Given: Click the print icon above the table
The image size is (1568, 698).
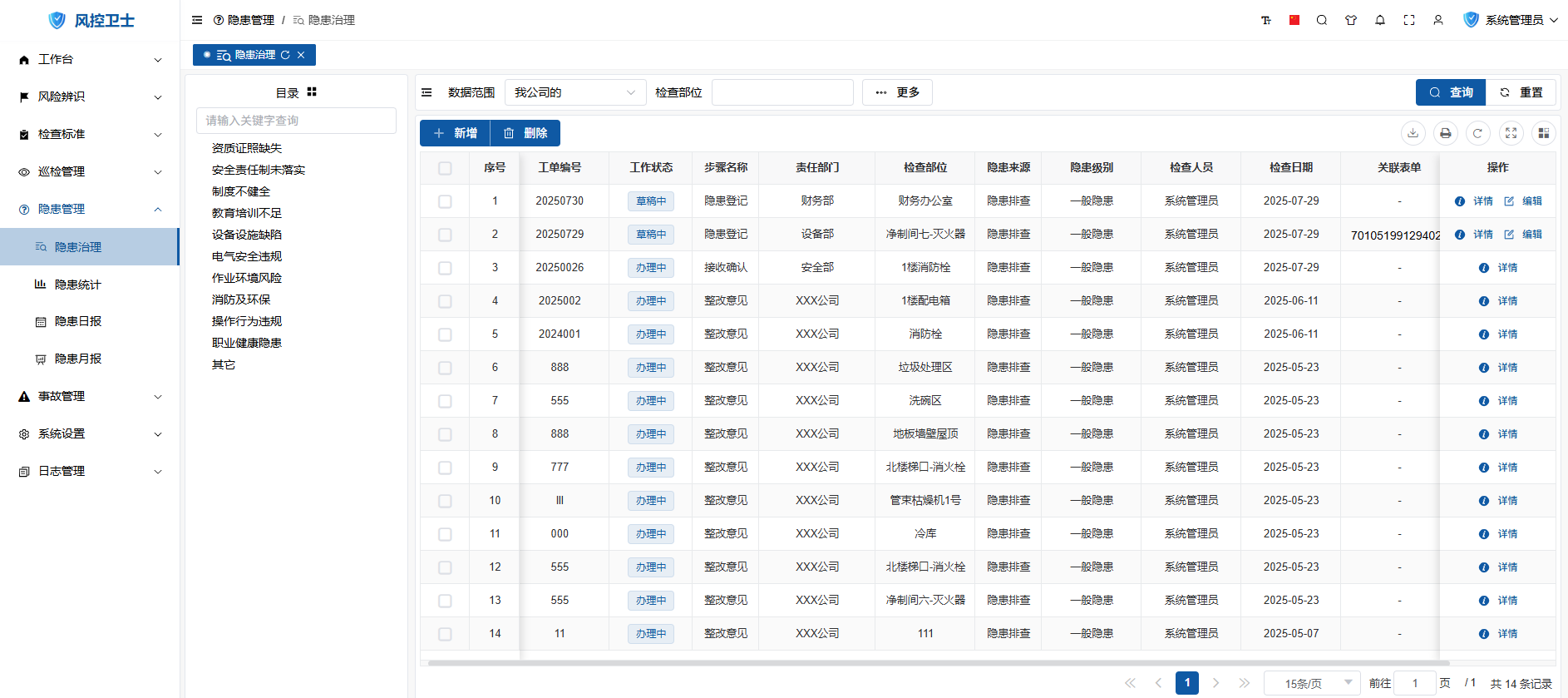Looking at the screenshot, I should 1445,133.
